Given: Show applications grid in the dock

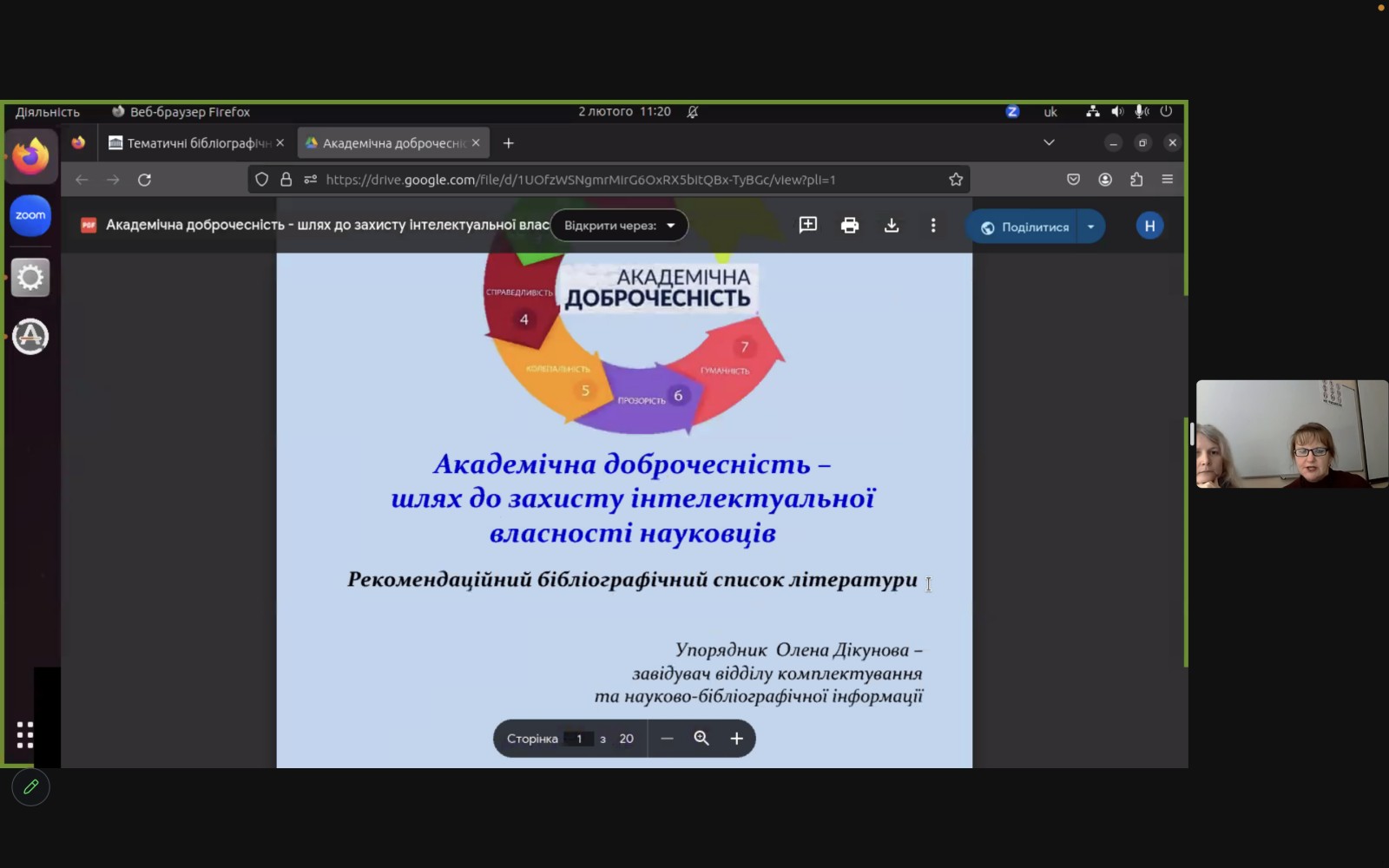Looking at the screenshot, I should tap(25, 735).
